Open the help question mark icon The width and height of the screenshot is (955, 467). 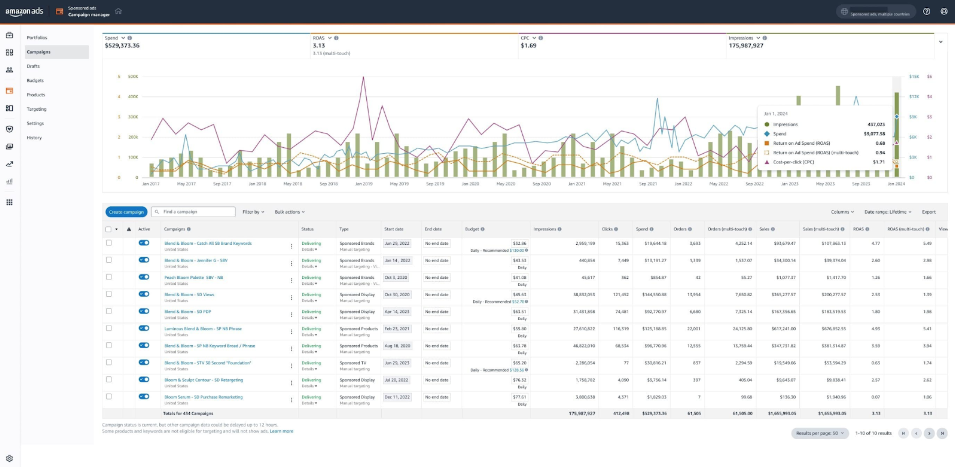[x=926, y=11]
